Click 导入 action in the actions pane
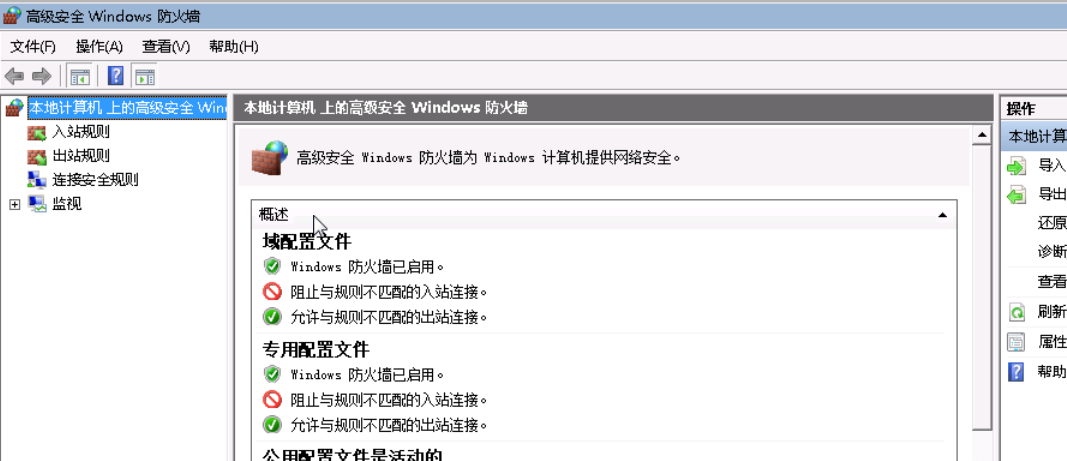The height and width of the screenshot is (461, 1067). click(1052, 165)
